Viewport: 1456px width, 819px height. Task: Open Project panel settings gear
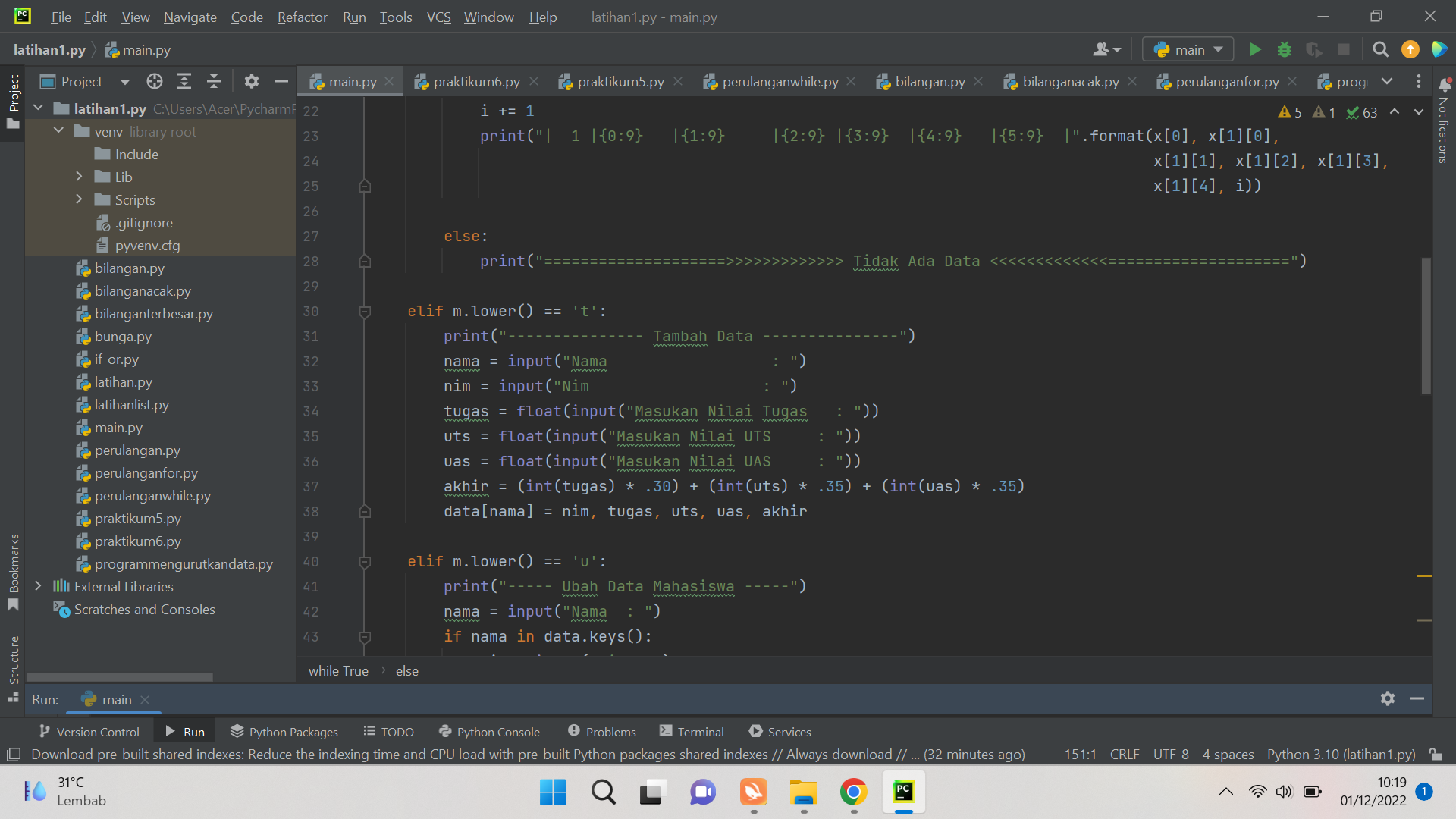(x=252, y=82)
